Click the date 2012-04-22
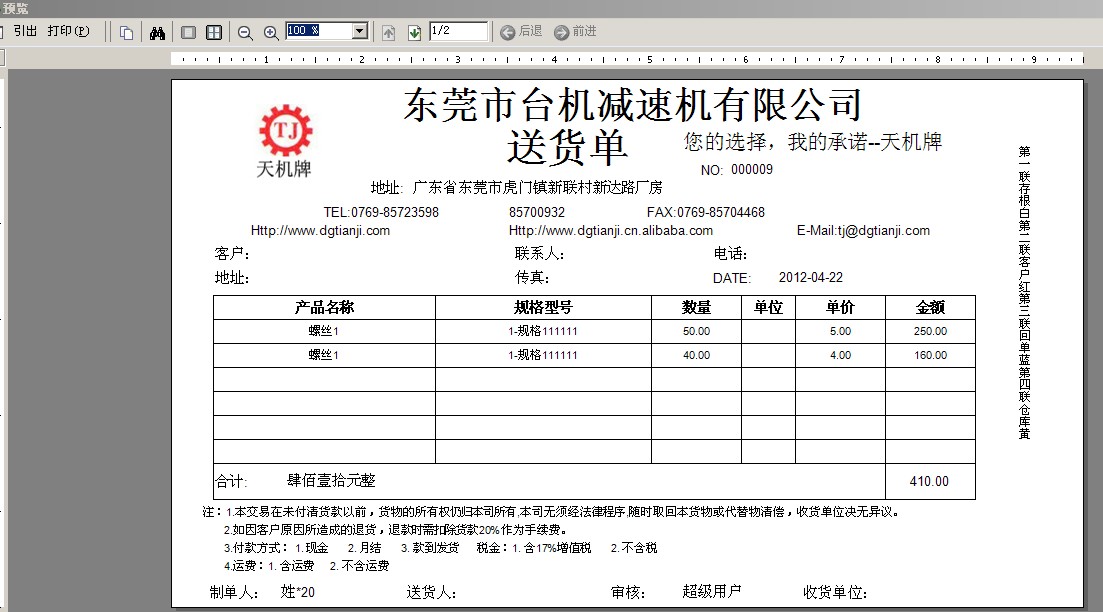The image size is (1103, 612). click(810, 277)
